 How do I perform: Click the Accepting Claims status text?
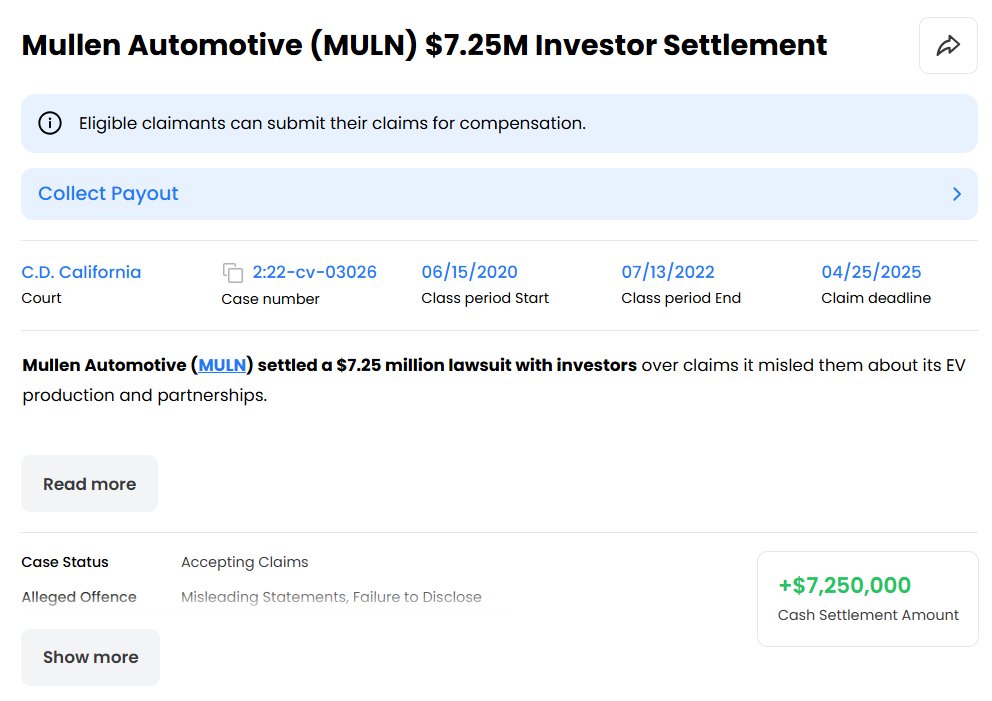tap(245, 562)
